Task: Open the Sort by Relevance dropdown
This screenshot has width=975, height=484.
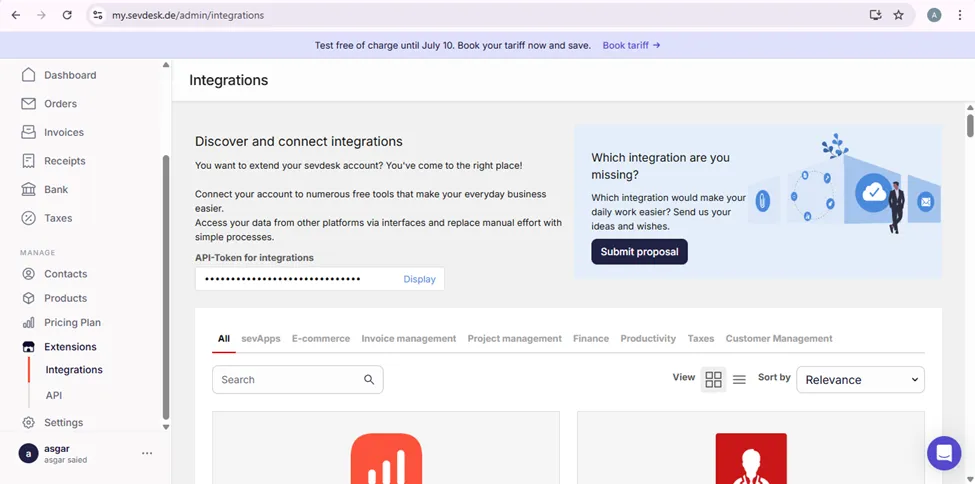Action: point(861,379)
